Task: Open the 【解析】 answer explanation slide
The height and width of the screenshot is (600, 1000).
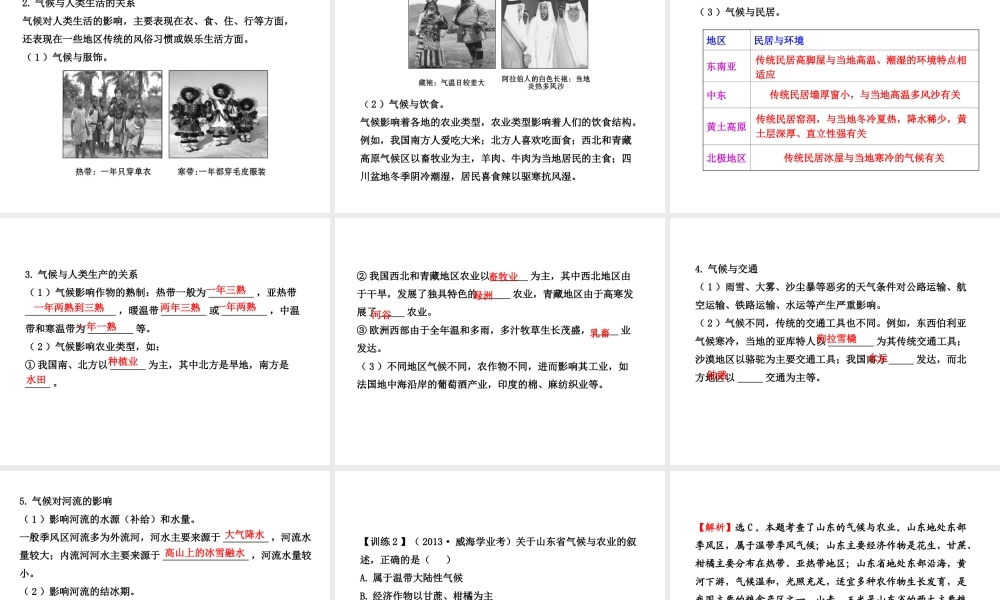Action: (x=835, y=536)
